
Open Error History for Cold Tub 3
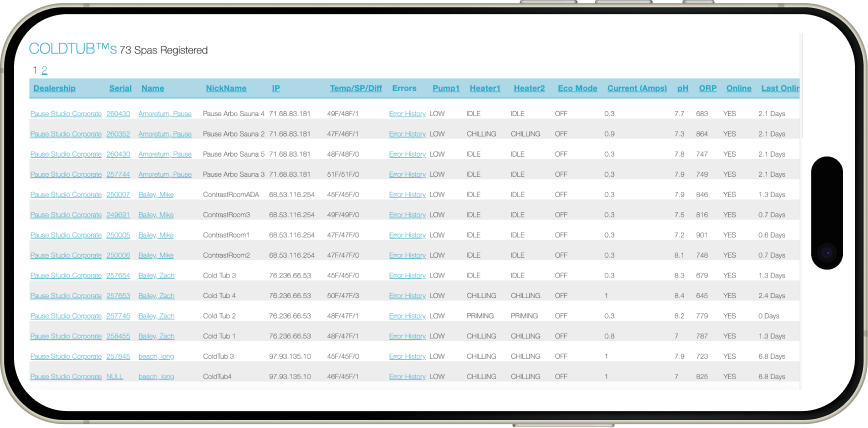407,276
